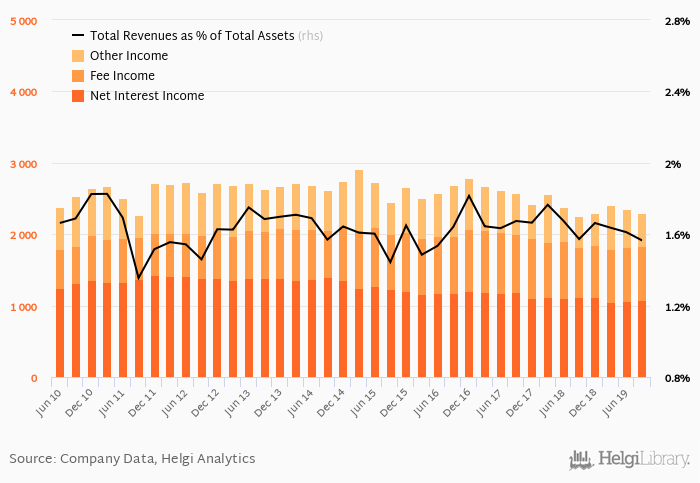Click the Source: Company Data, Helgi Analytics text
700x483 pixels.
(132, 459)
